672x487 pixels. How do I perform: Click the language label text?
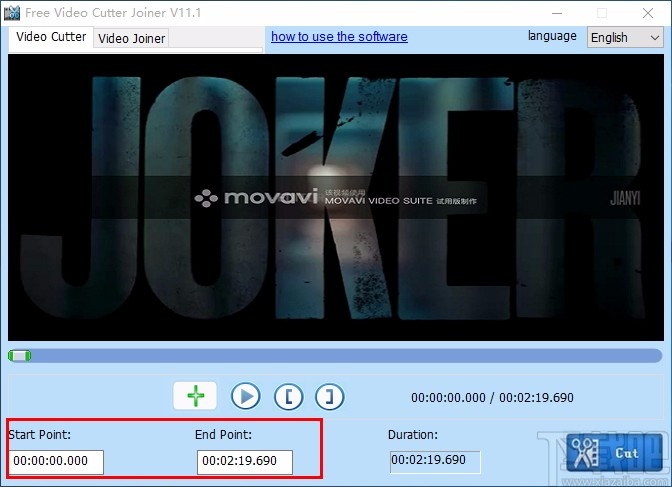tap(552, 36)
